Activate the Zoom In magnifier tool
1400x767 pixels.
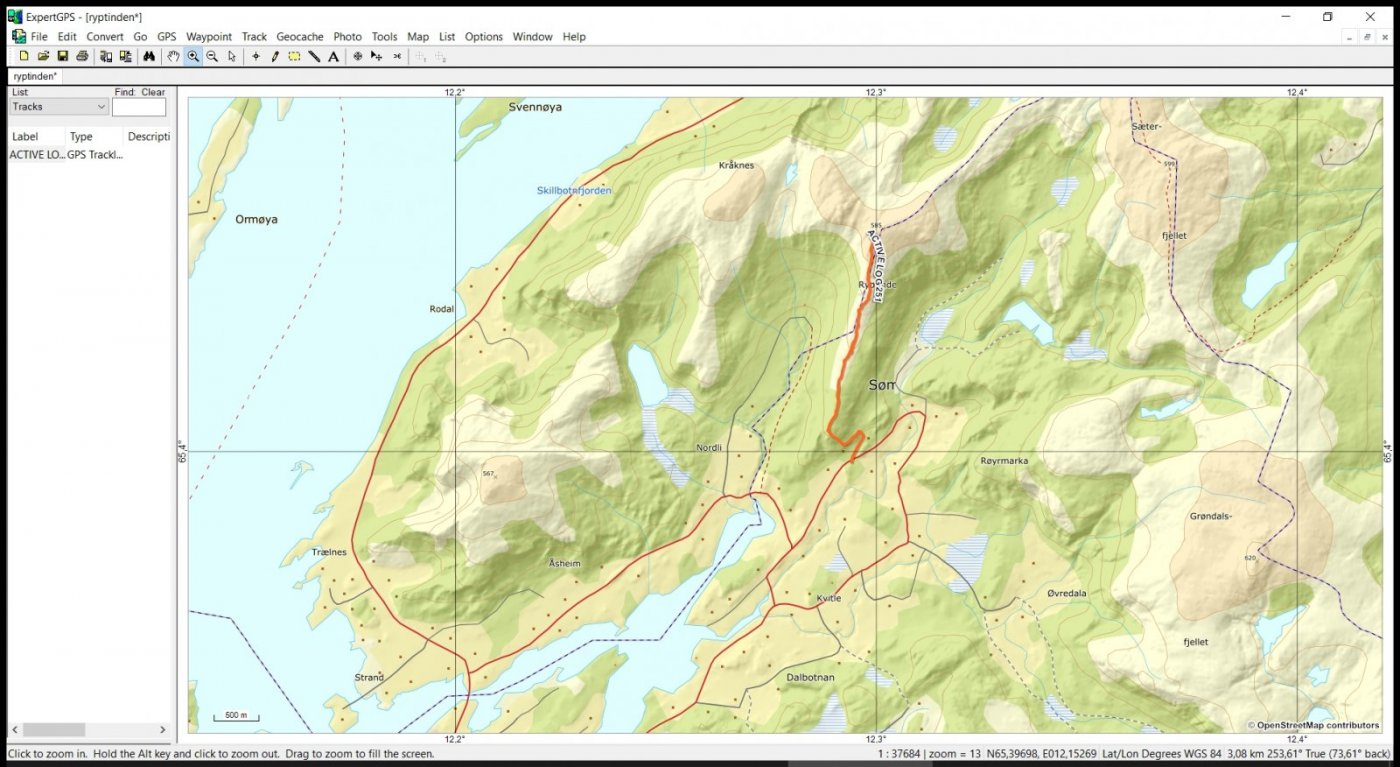pyautogui.click(x=193, y=57)
